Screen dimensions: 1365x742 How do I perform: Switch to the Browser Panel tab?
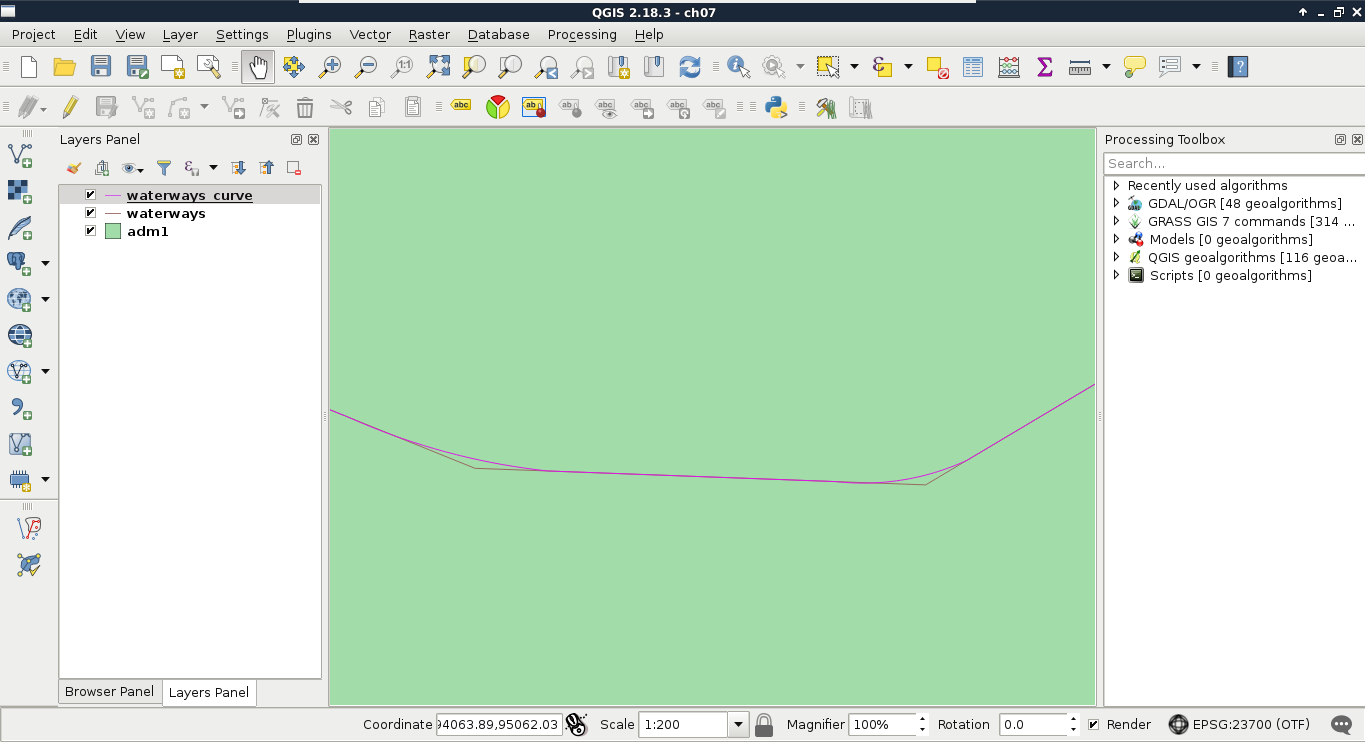tap(109, 691)
